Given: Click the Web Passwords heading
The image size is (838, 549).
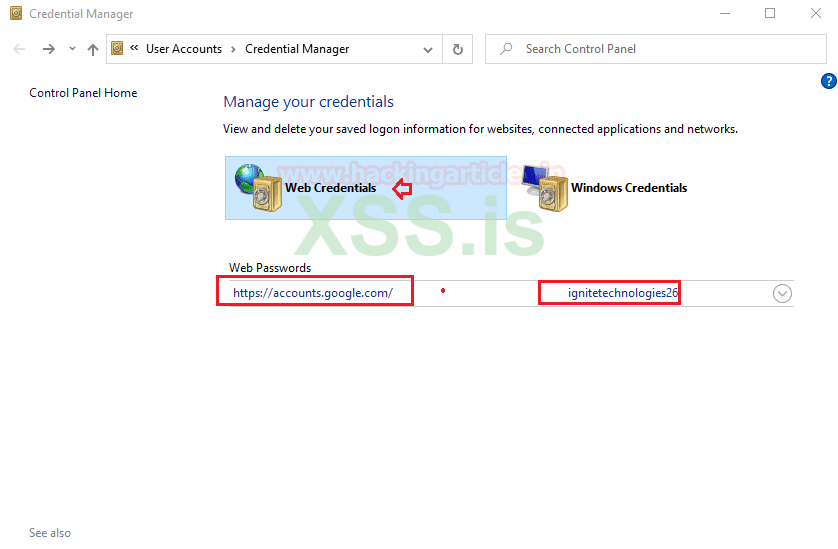Looking at the screenshot, I should click(270, 268).
